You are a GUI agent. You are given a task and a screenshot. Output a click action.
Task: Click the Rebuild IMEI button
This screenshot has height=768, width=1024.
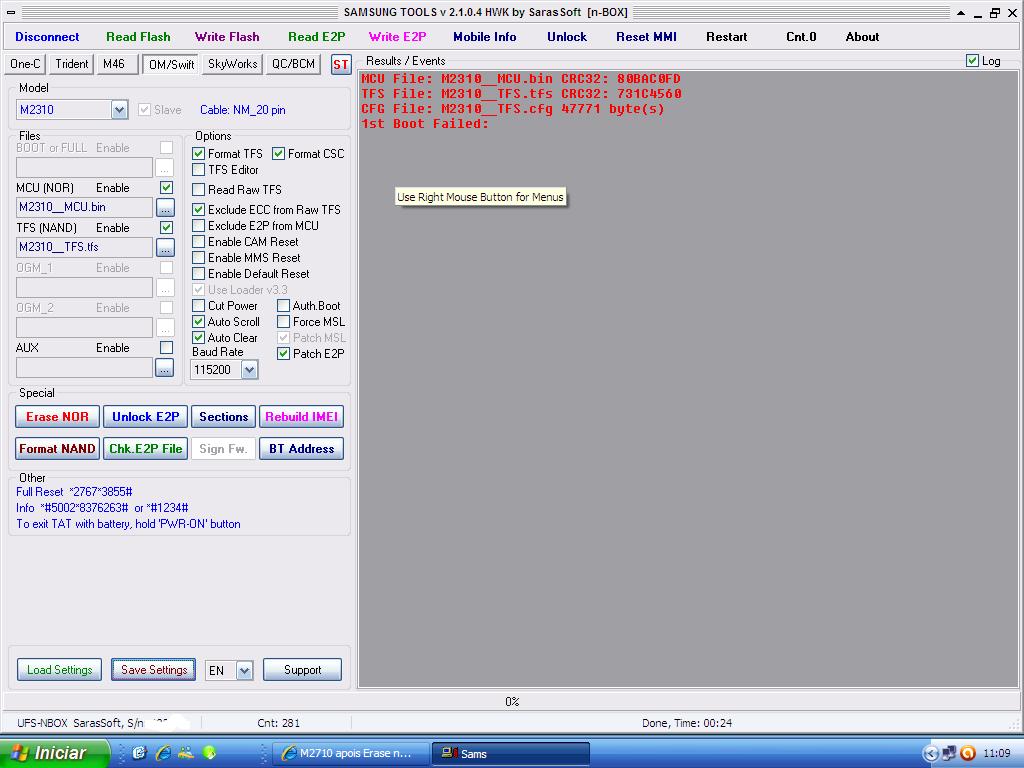click(302, 417)
